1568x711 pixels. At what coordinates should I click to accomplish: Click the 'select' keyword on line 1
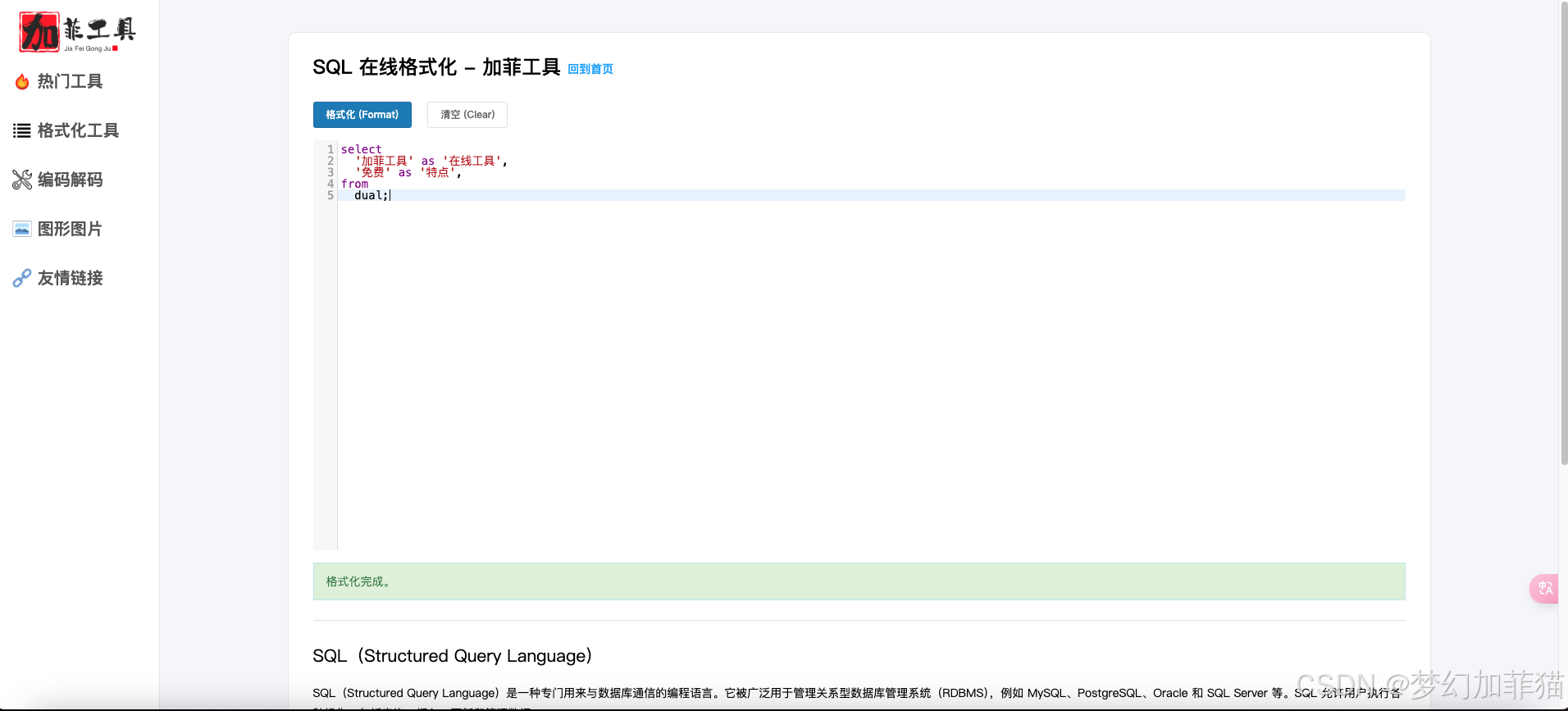pyautogui.click(x=361, y=149)
